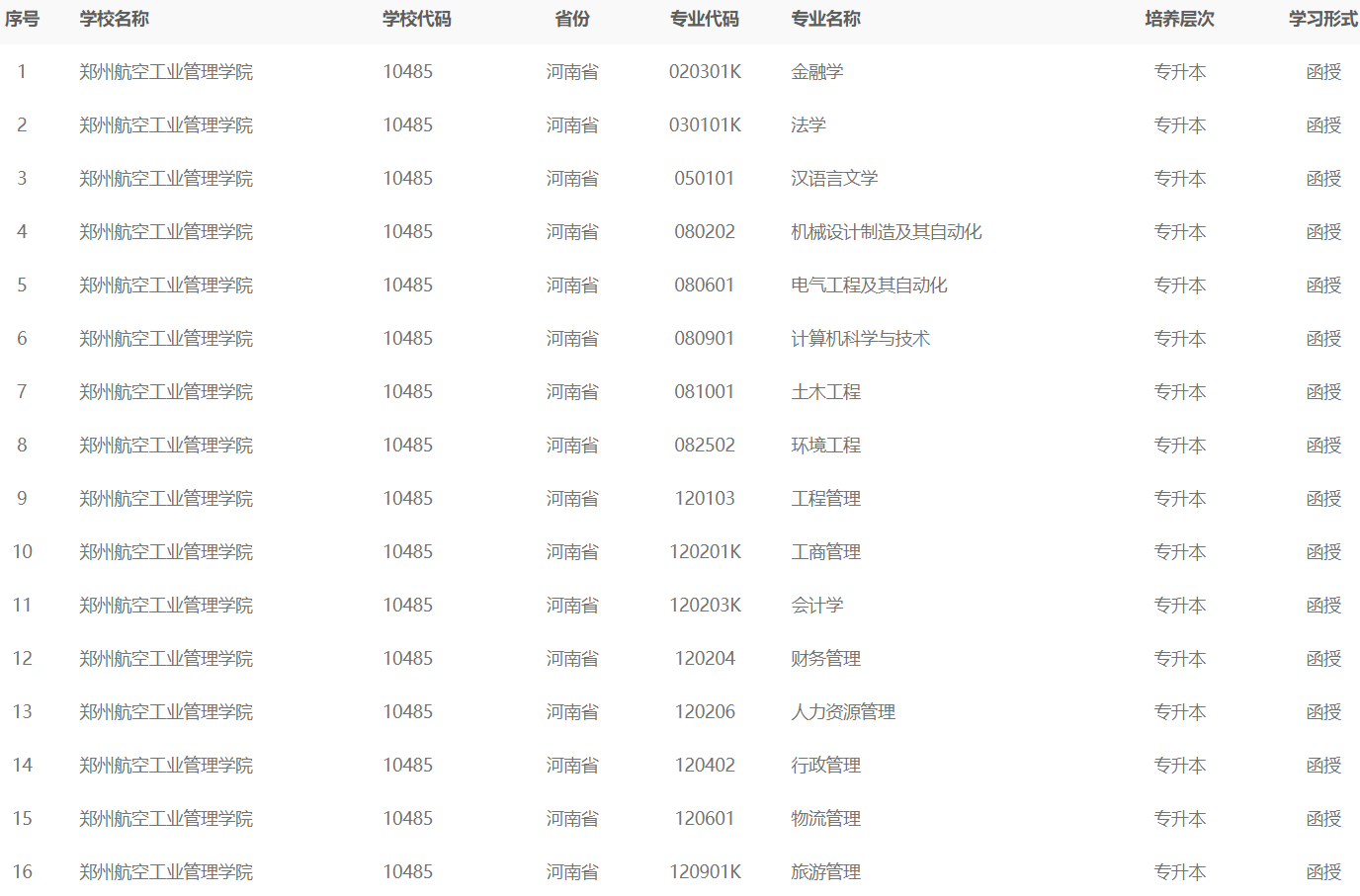Click the 专业代码 column header

pyautogui.click(x=705, y=19)
